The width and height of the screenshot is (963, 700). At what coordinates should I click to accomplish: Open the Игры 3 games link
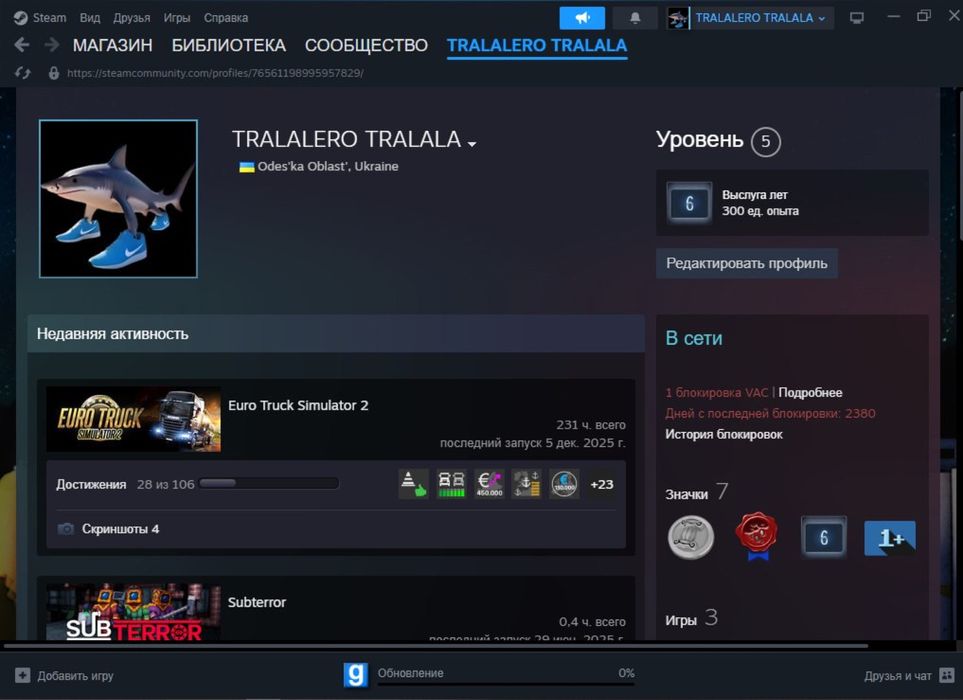coord(691,619)
